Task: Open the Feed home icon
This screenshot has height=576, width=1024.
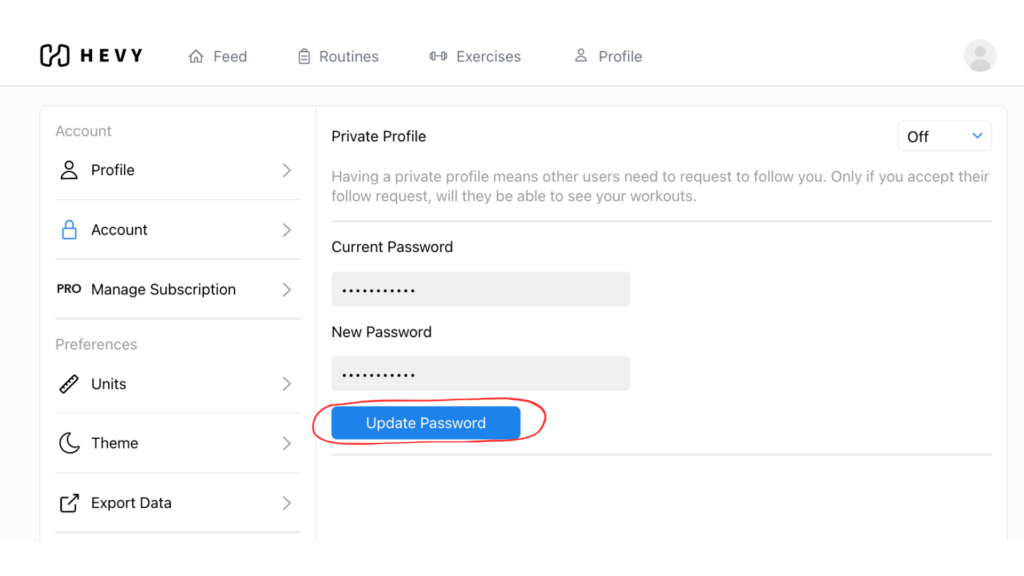Action: pos(196,56)
